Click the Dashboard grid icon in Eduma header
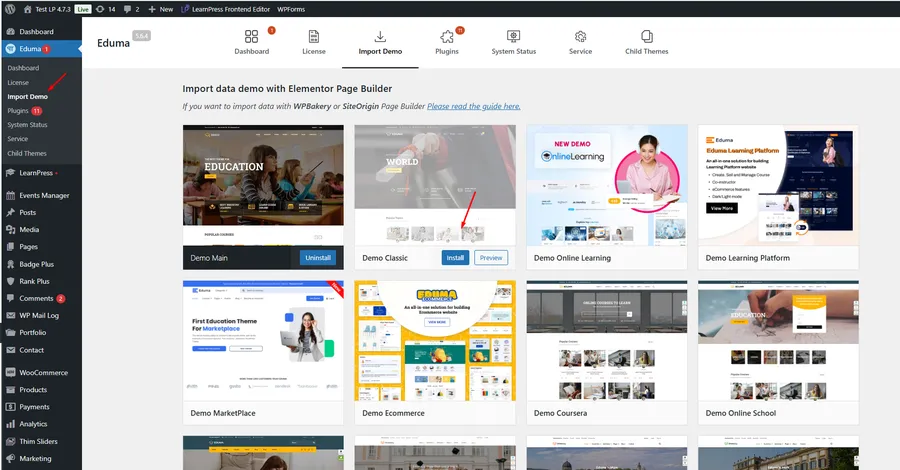900x470 pixels. (252, 37)
